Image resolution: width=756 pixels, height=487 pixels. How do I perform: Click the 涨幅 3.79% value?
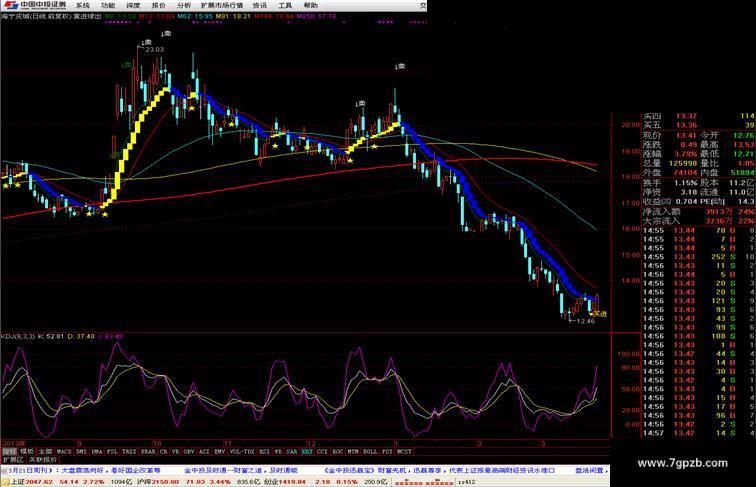point(685,154)
